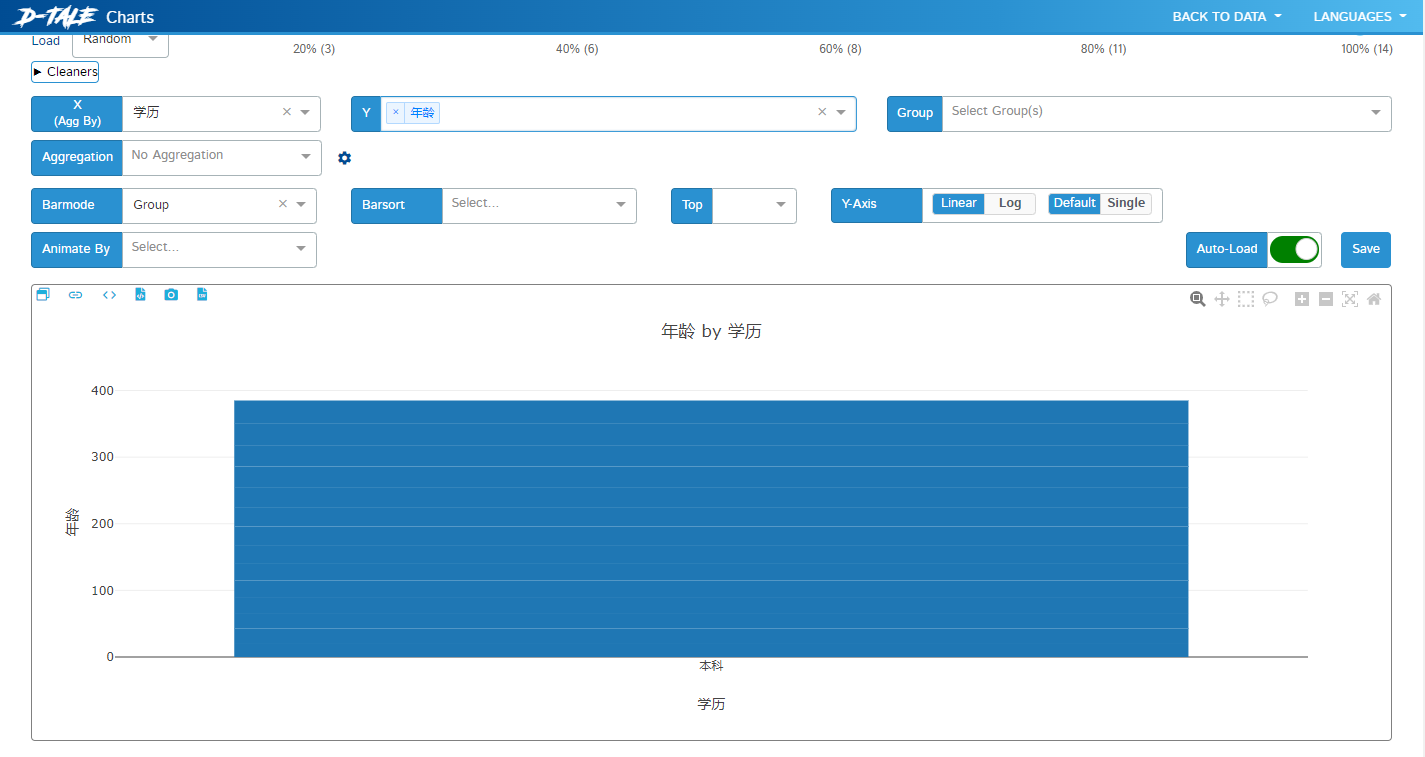Open aggregation settings gear icon
Image resolution: width=1425 pixels, height=757 pixels.
tap(345, 158)
